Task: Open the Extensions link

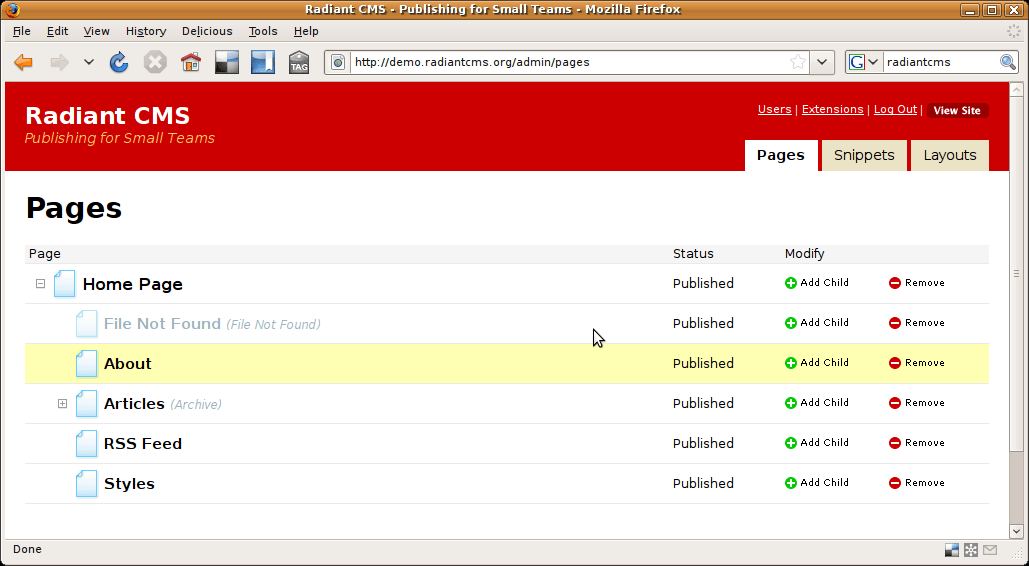Action: click(x=832, y=110)
